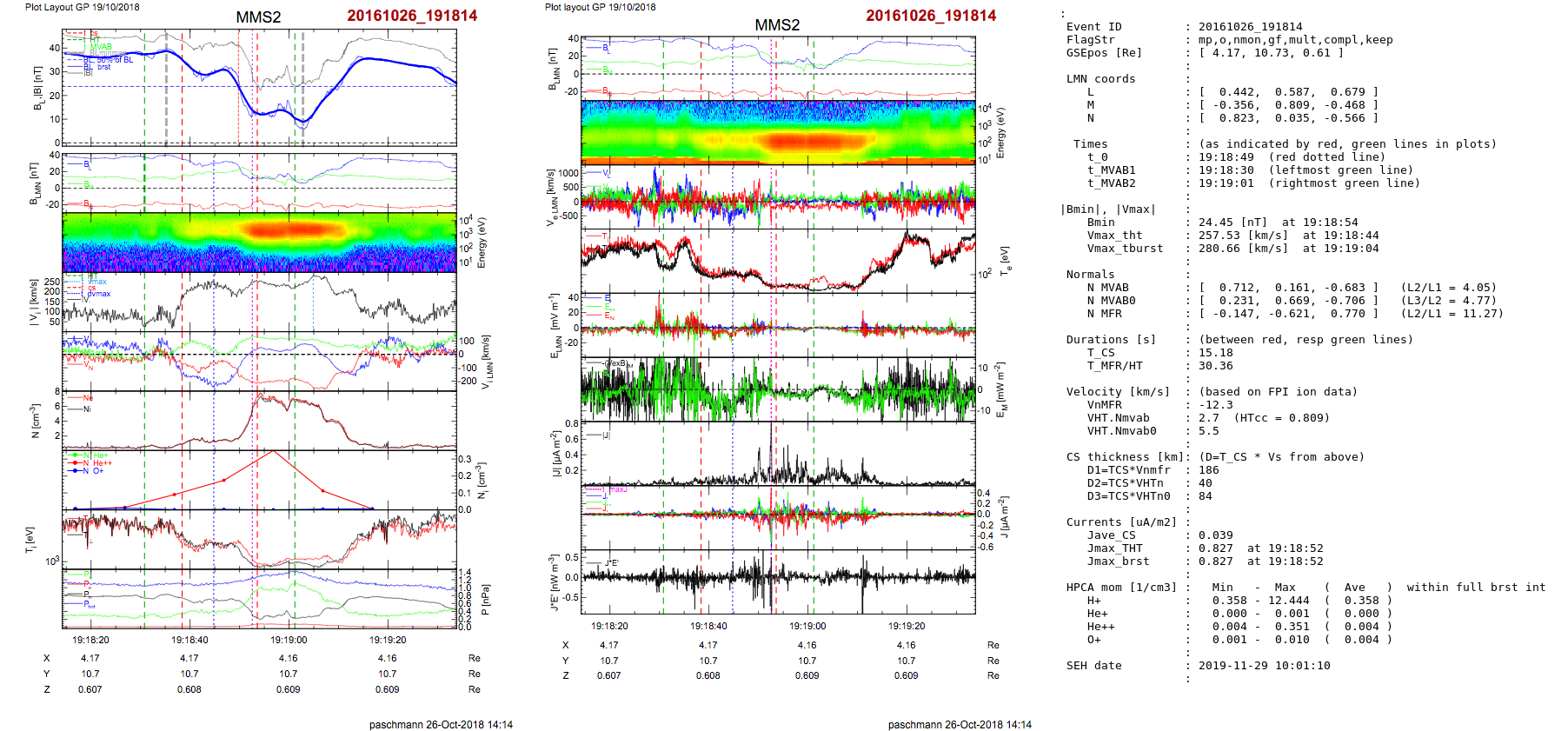Click the 19:18:20 time tick under left plot
Viewport: 1568px width, 731px height.
[90, 640]
